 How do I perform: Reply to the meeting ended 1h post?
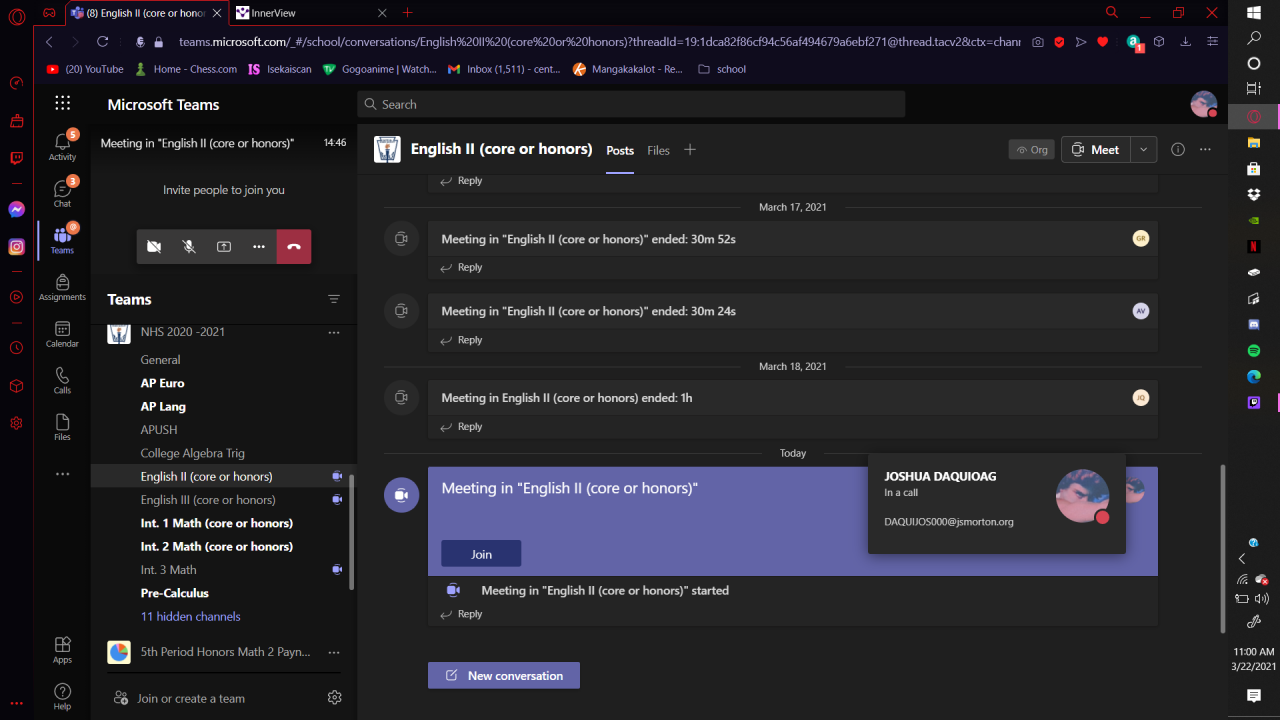(x=461, y=427)
